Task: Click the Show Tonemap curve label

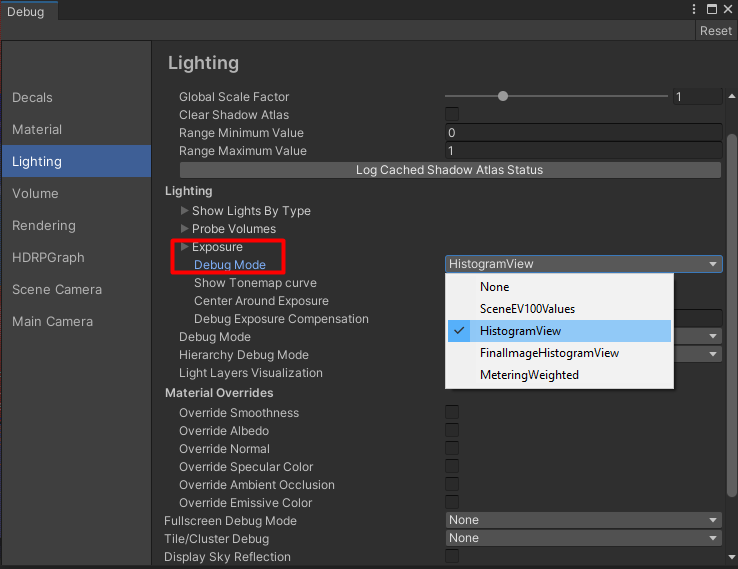Action: click(255, 283)
